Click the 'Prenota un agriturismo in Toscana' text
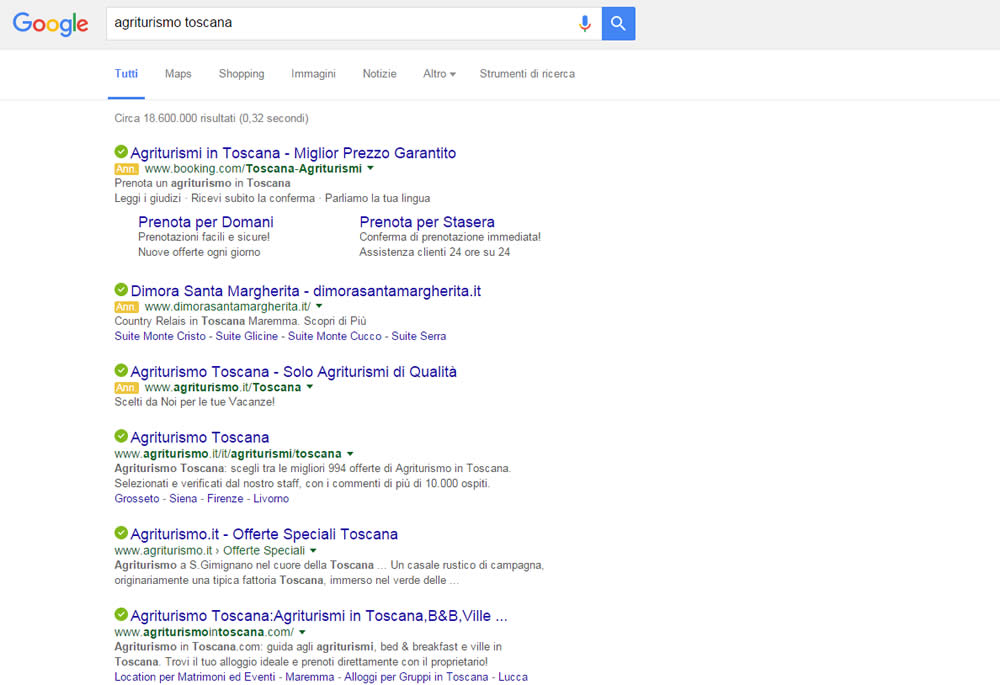1000x685 pixels. click(x=202, y=183)
